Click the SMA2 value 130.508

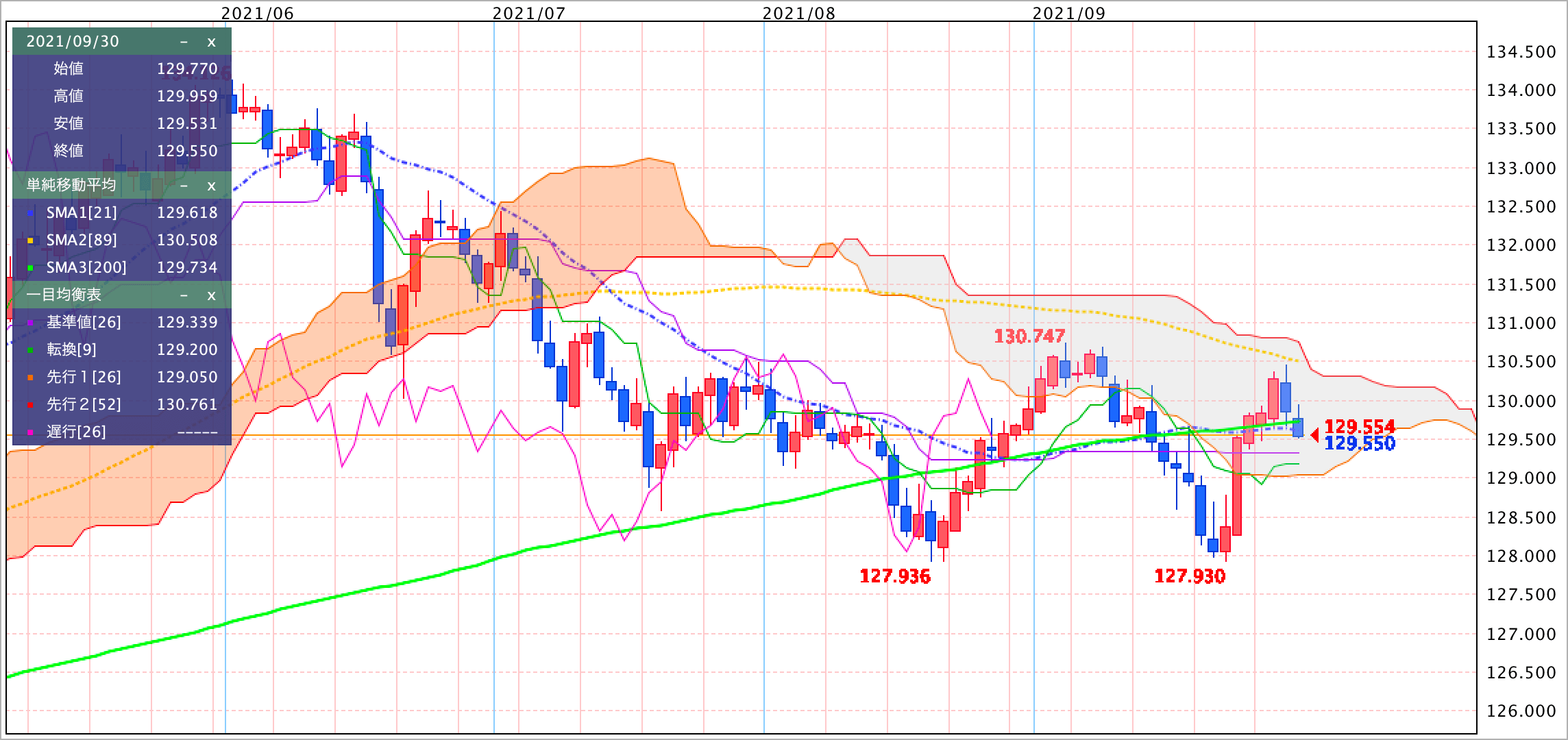click(187, 240)
